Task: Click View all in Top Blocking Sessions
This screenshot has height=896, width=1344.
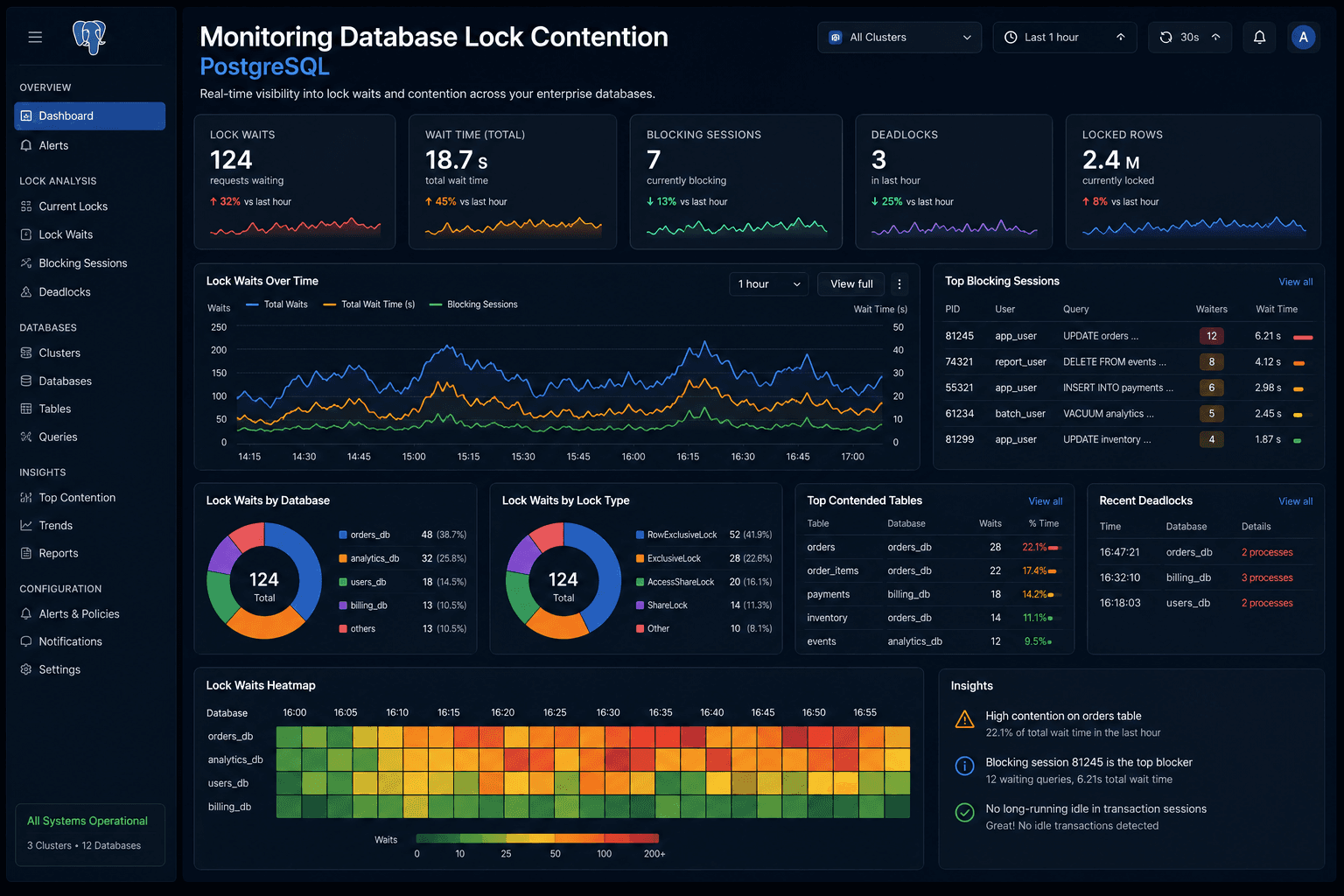Action: (x=1295, y=282)
